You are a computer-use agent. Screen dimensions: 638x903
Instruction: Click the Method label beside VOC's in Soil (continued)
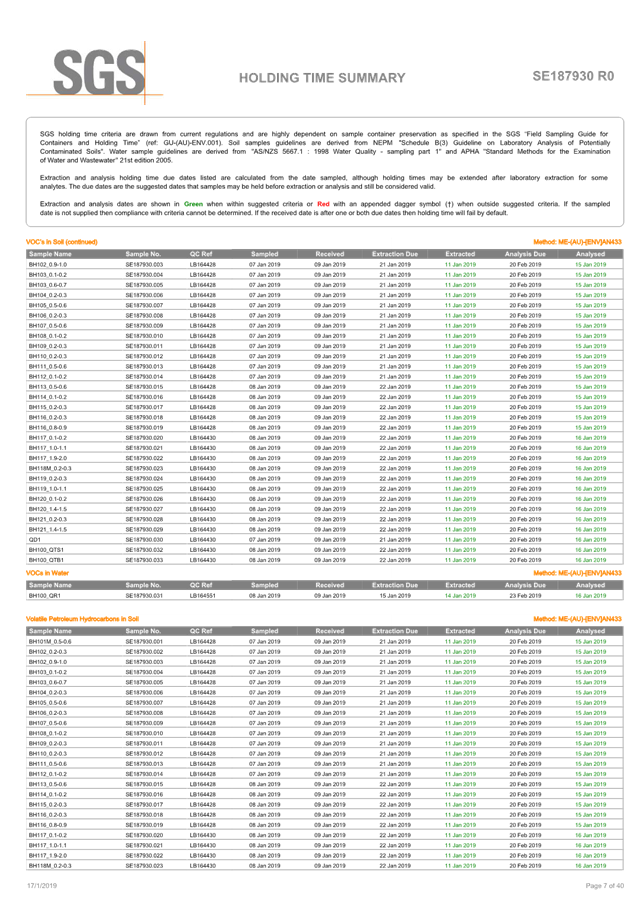(578, 242)
